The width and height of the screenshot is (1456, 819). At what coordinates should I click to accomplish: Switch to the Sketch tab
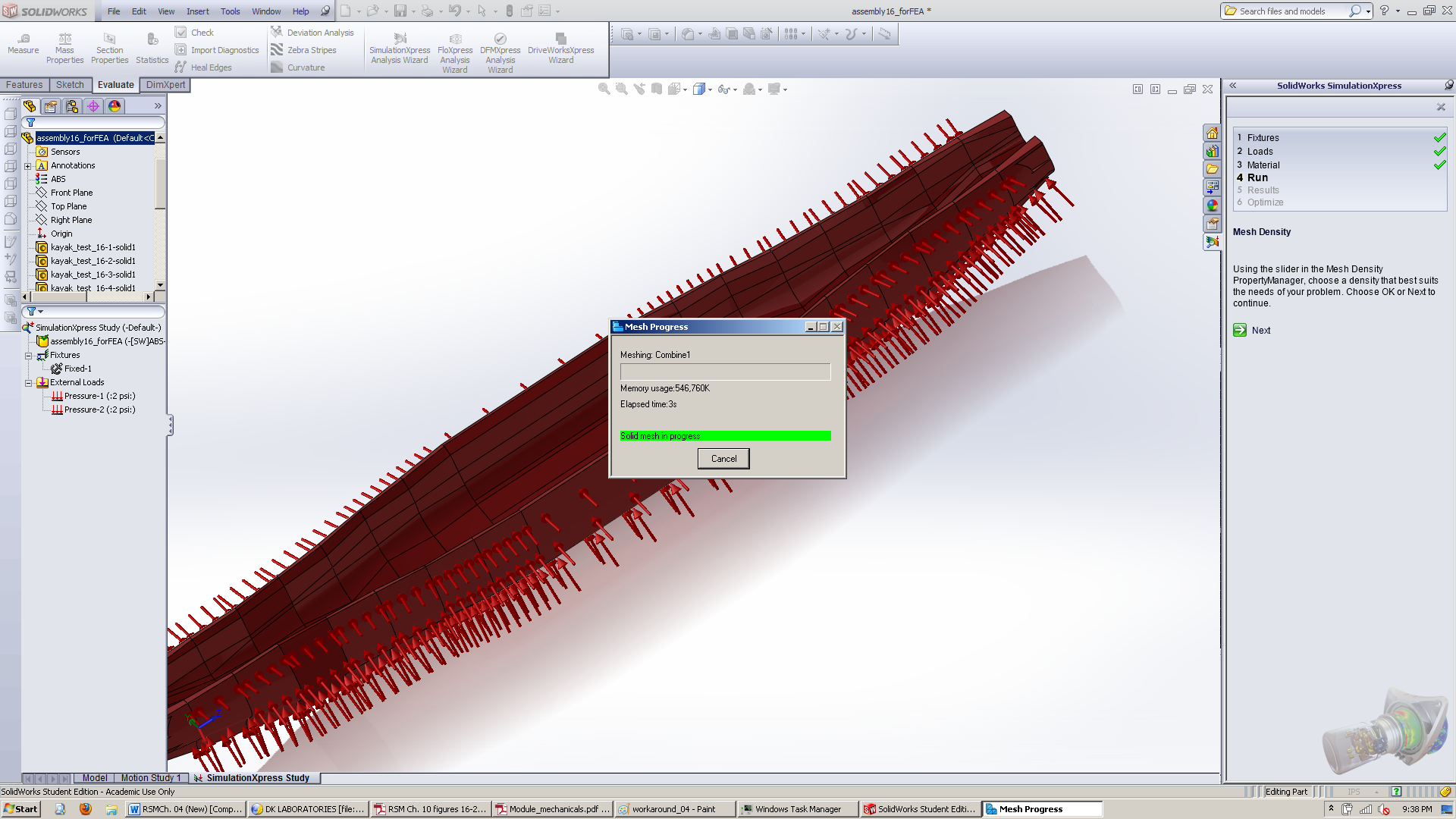[70, 85]
